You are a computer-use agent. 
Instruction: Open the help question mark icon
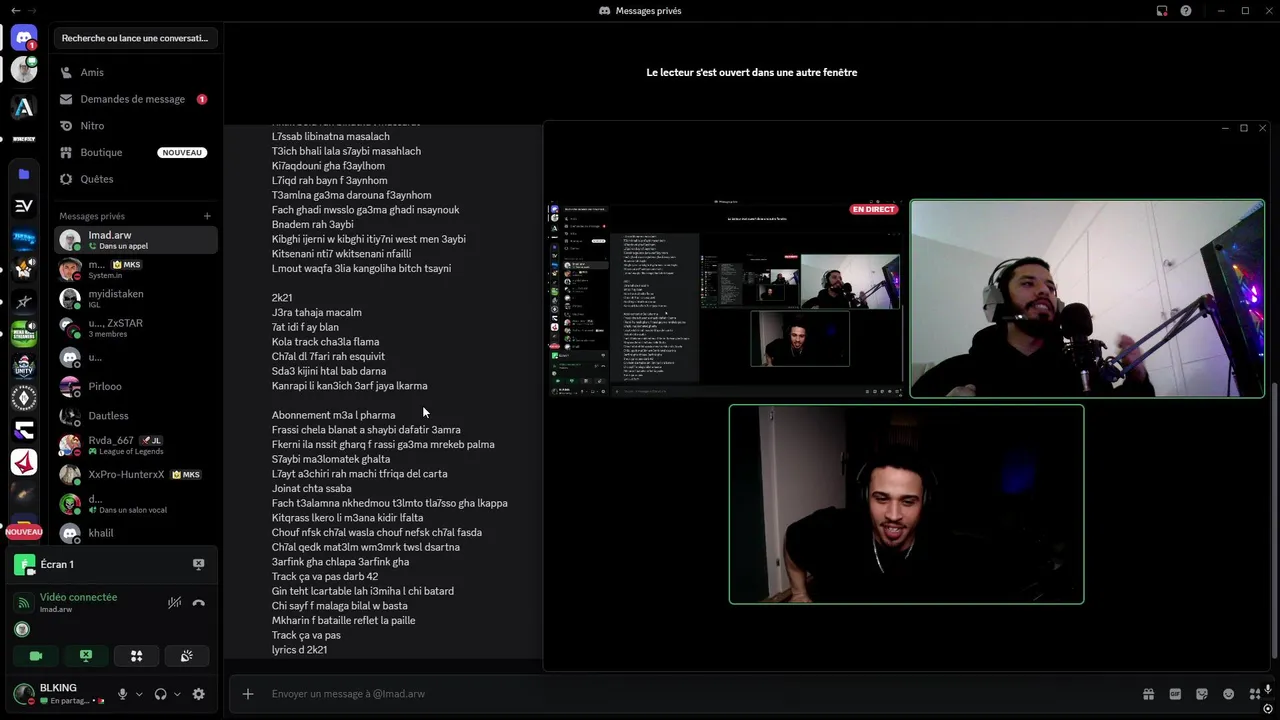tap(1186, 11)
